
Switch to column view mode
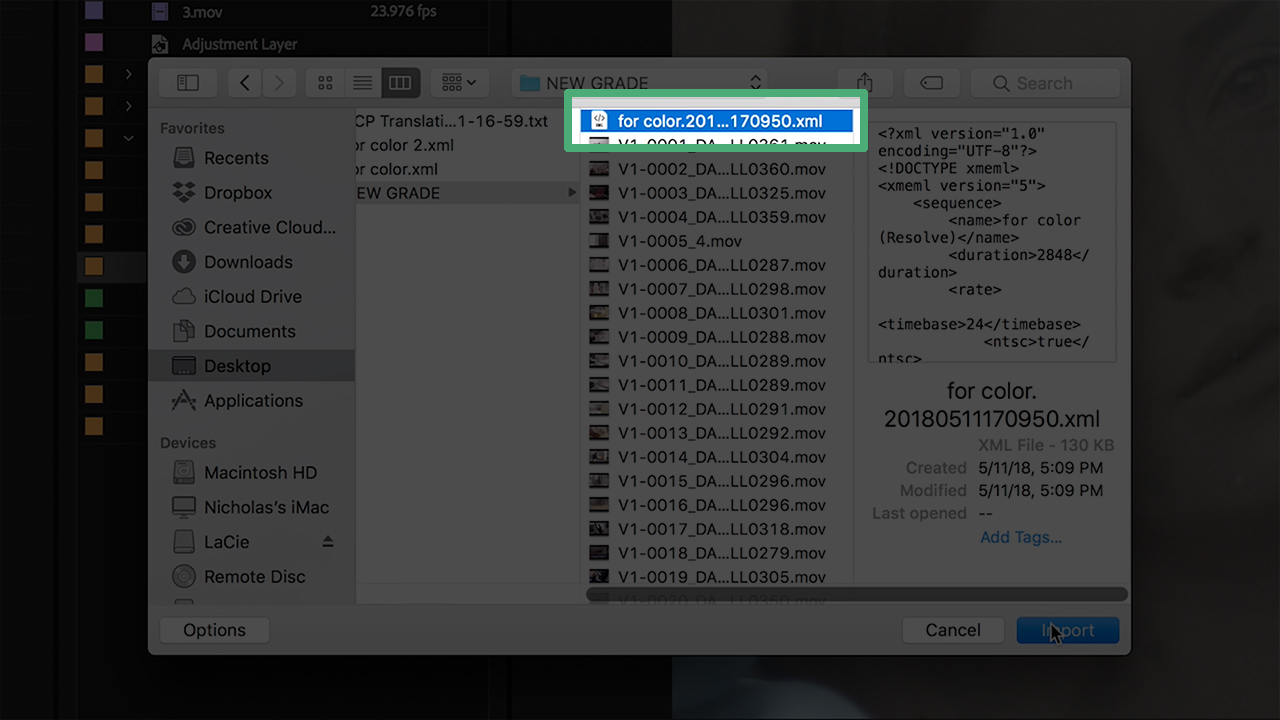(x=400, y=82)
